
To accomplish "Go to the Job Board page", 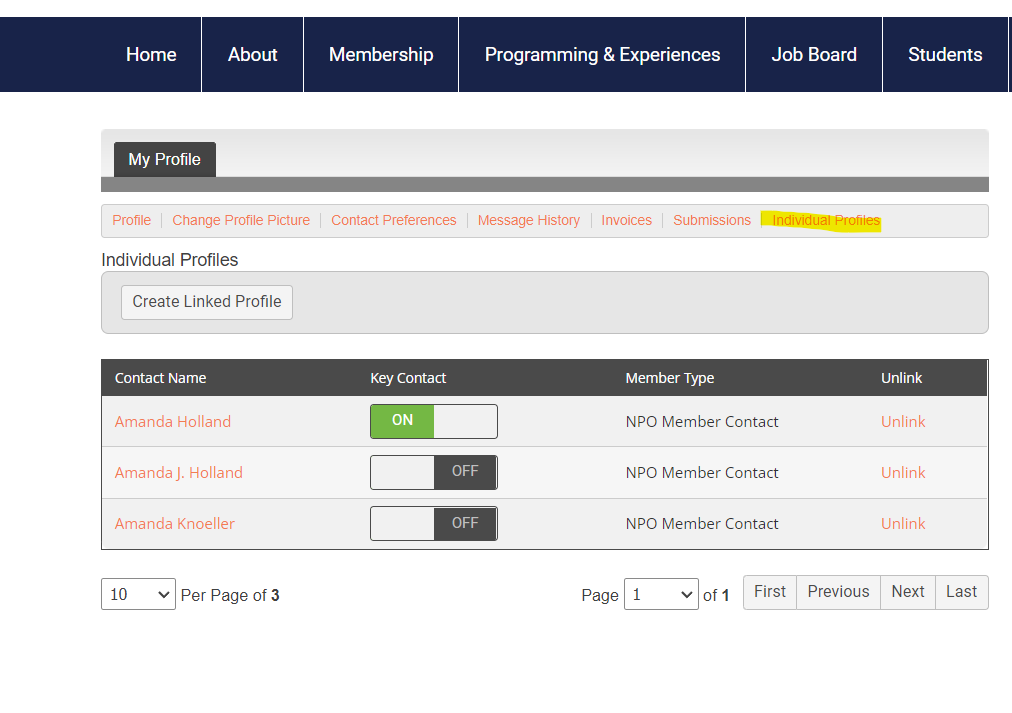I will click(x=814, y=55).
